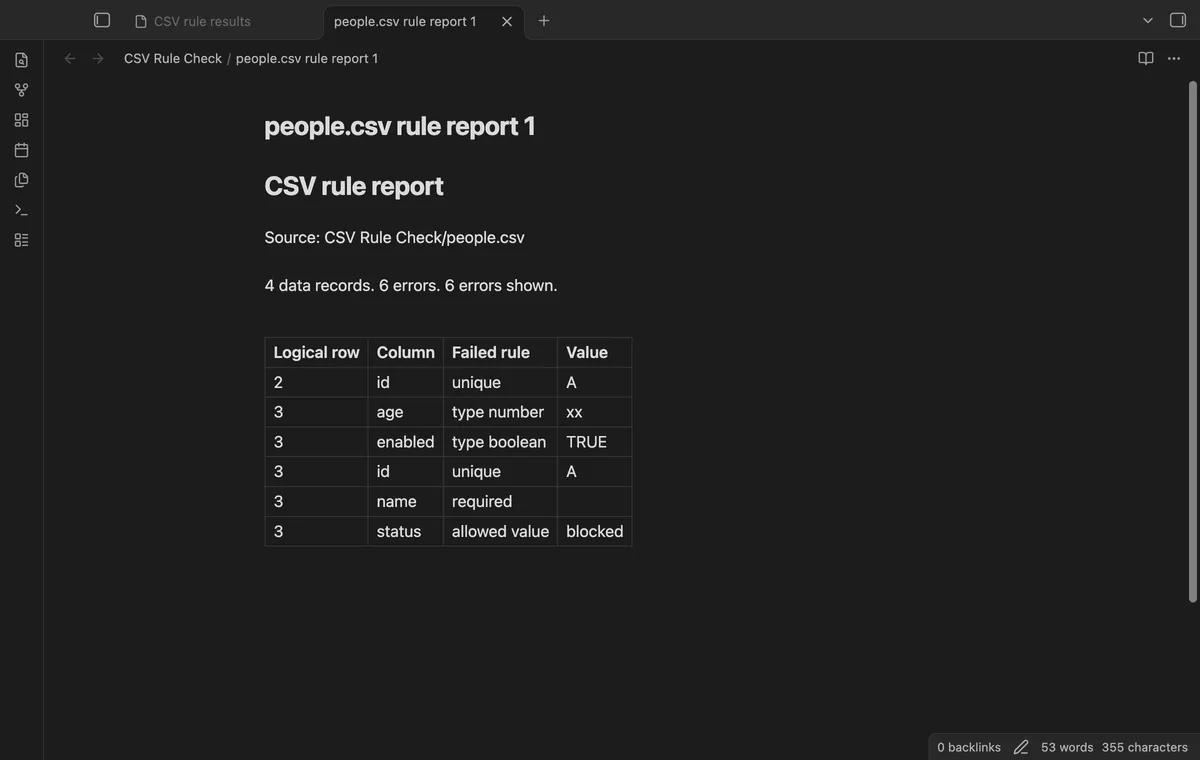The width and height of the screenshot is (1200, 760).
Task: Click Column header cell
Action: pos(405,352)
